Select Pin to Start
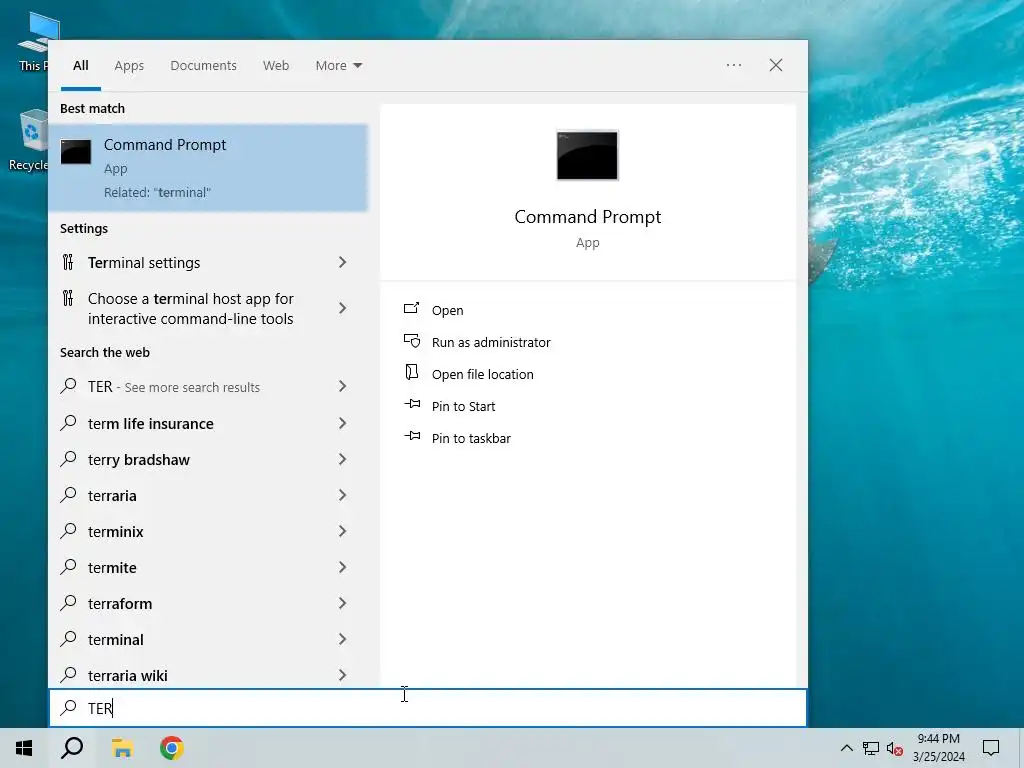Viewport: 1024px width, 768px height. tap(463, 406)
